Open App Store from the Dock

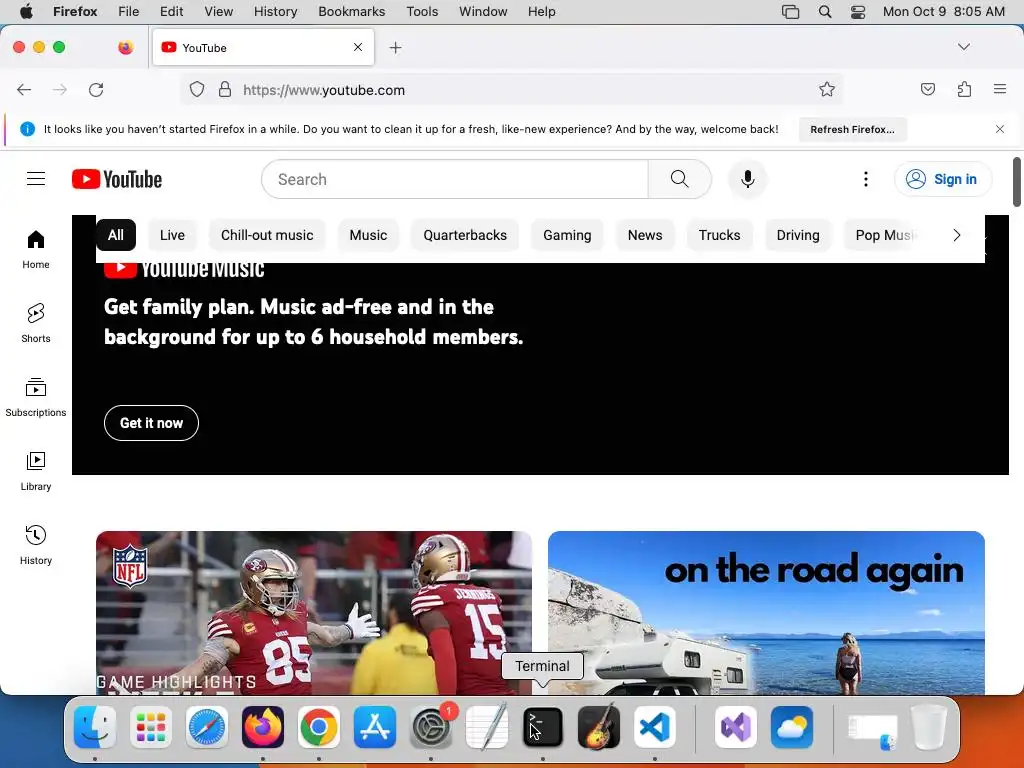pos(375,727)
